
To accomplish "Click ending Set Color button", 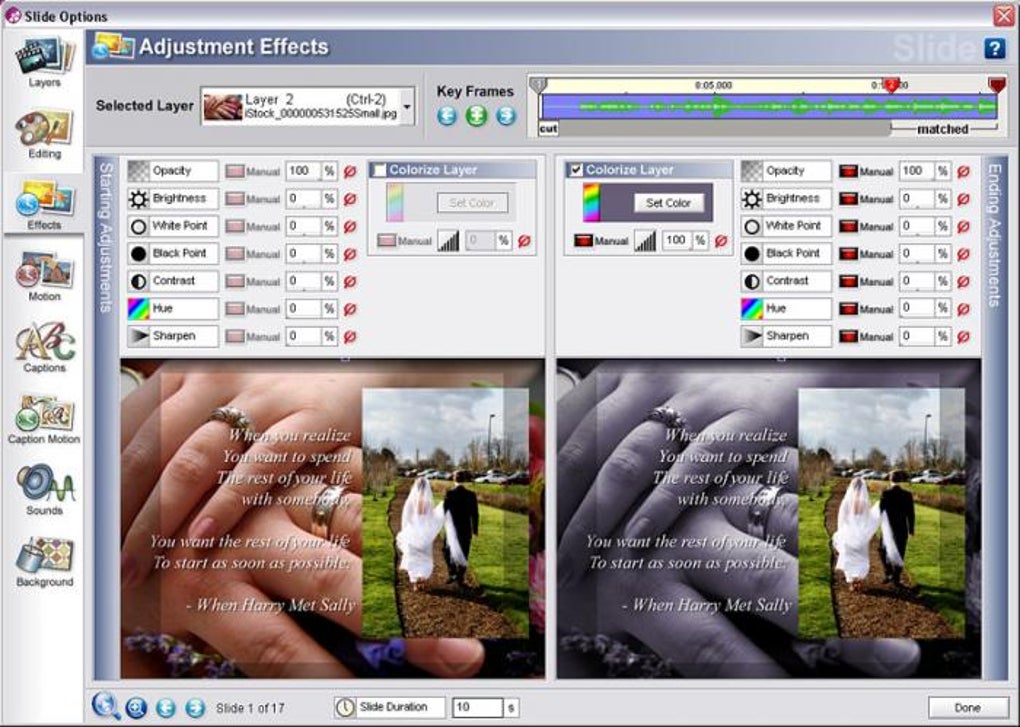I will [x=669, y=203].
